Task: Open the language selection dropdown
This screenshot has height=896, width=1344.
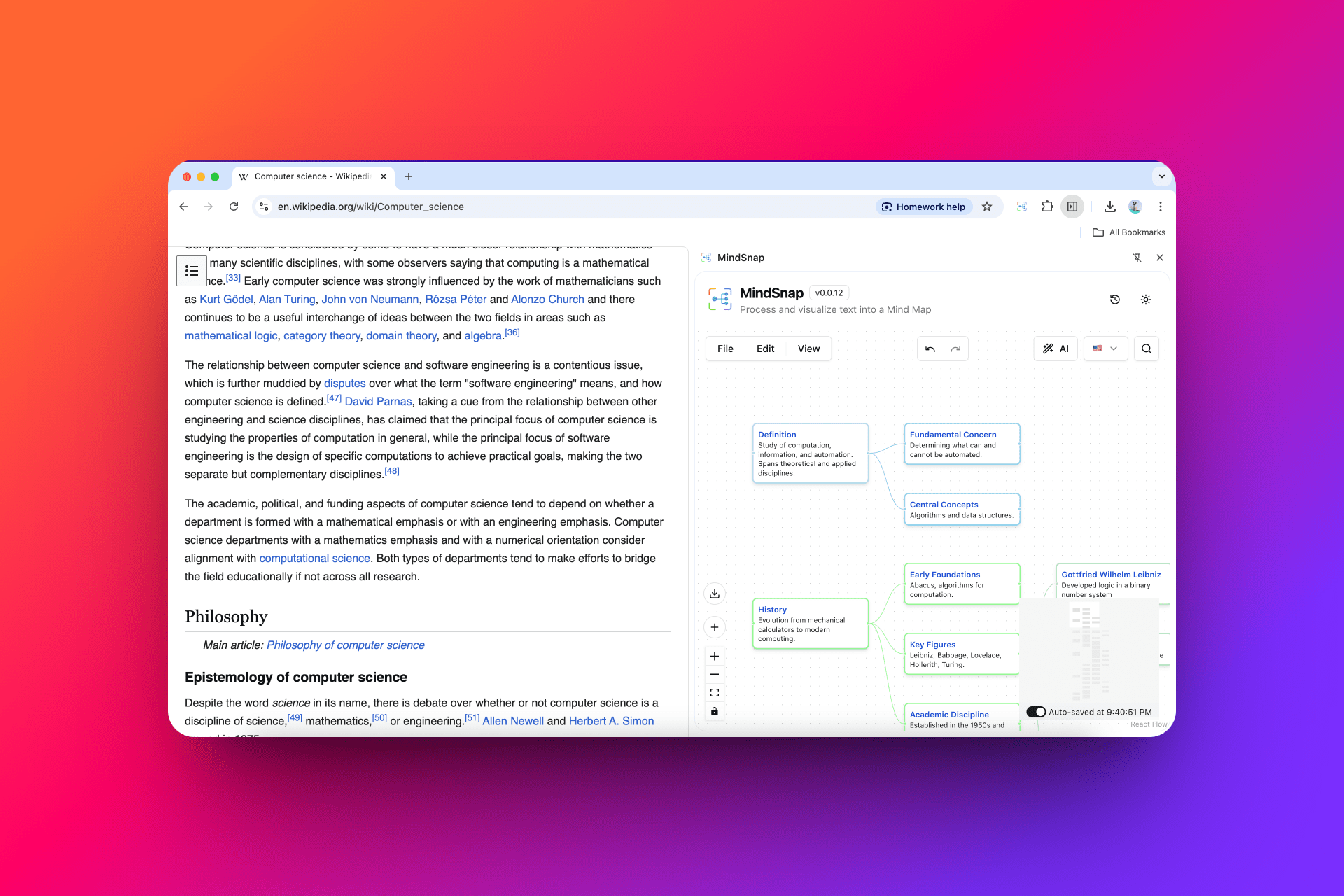Action: tap(1105, 349)
